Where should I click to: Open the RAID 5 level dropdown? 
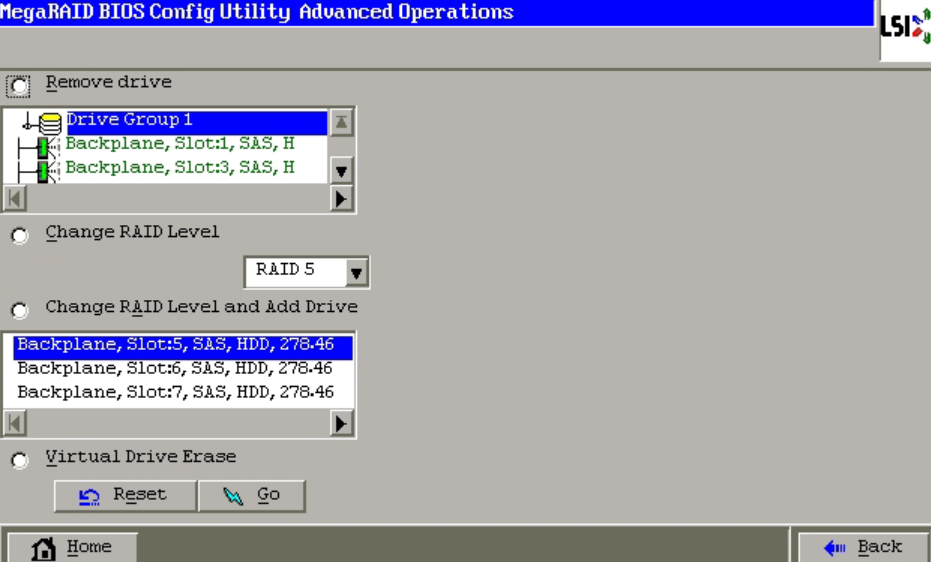pos(357,271)
